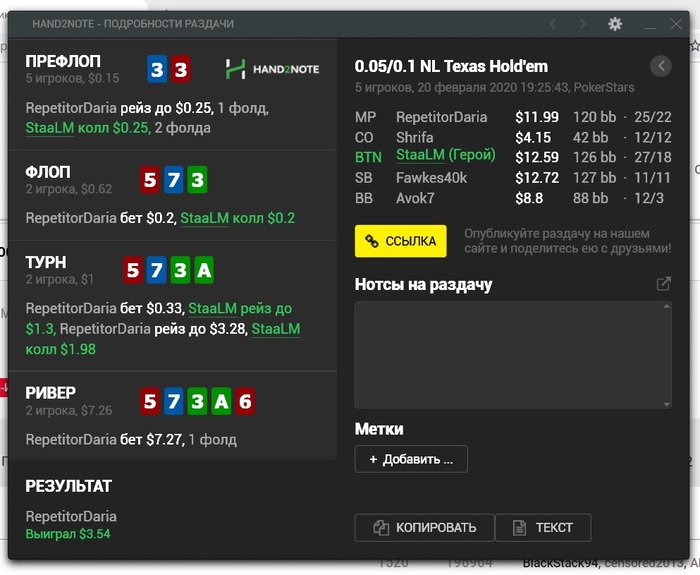Collapse the side panel with round chevron
This screenshot has width=700, height=575.
[x=661, y=66]
